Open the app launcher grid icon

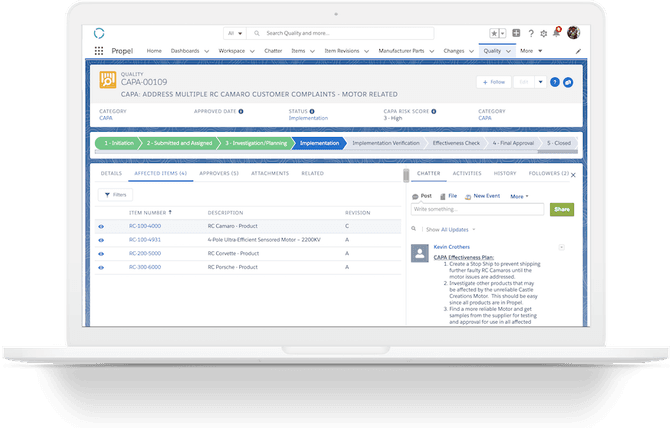point(99,51)
